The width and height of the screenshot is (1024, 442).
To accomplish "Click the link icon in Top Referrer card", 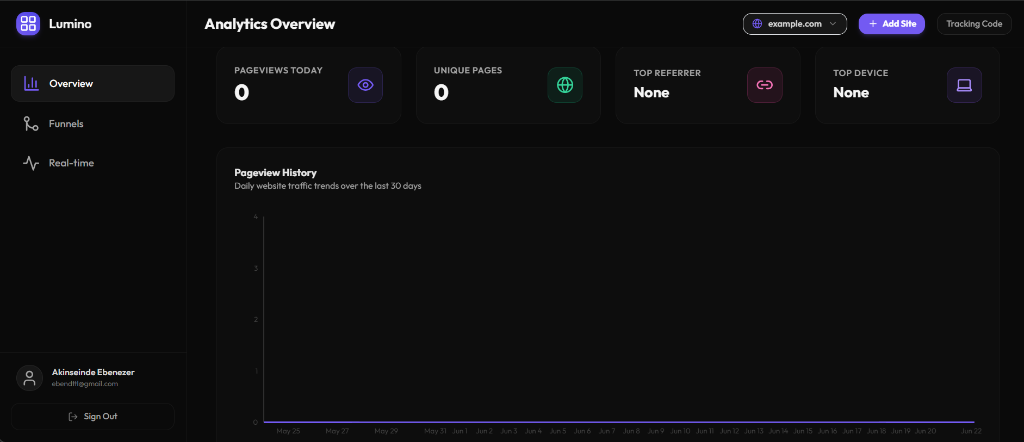I will point(765,85).
